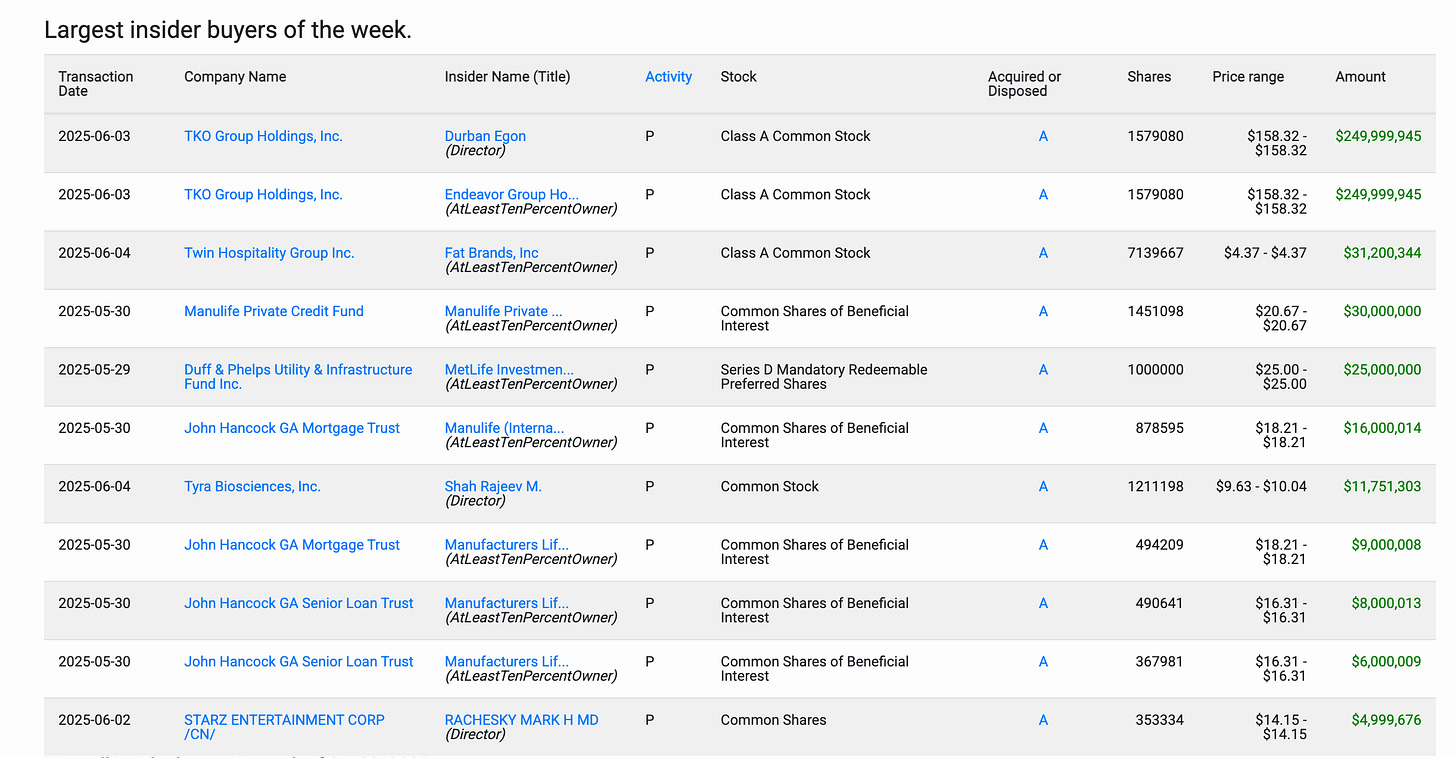Select the 2025-06-02 transaction date
The width and height of the screenshot is (1456, 758).
click(94, 720)
